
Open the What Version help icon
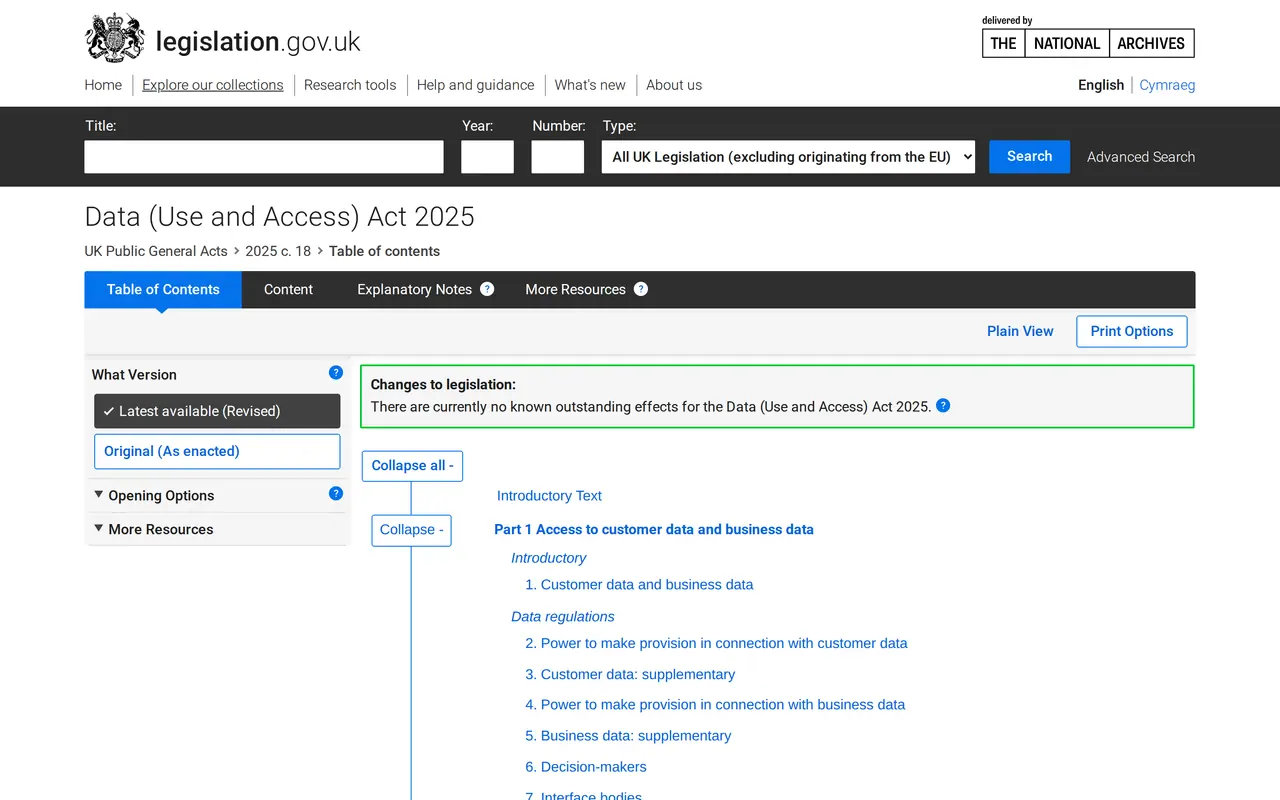point(336,373)
